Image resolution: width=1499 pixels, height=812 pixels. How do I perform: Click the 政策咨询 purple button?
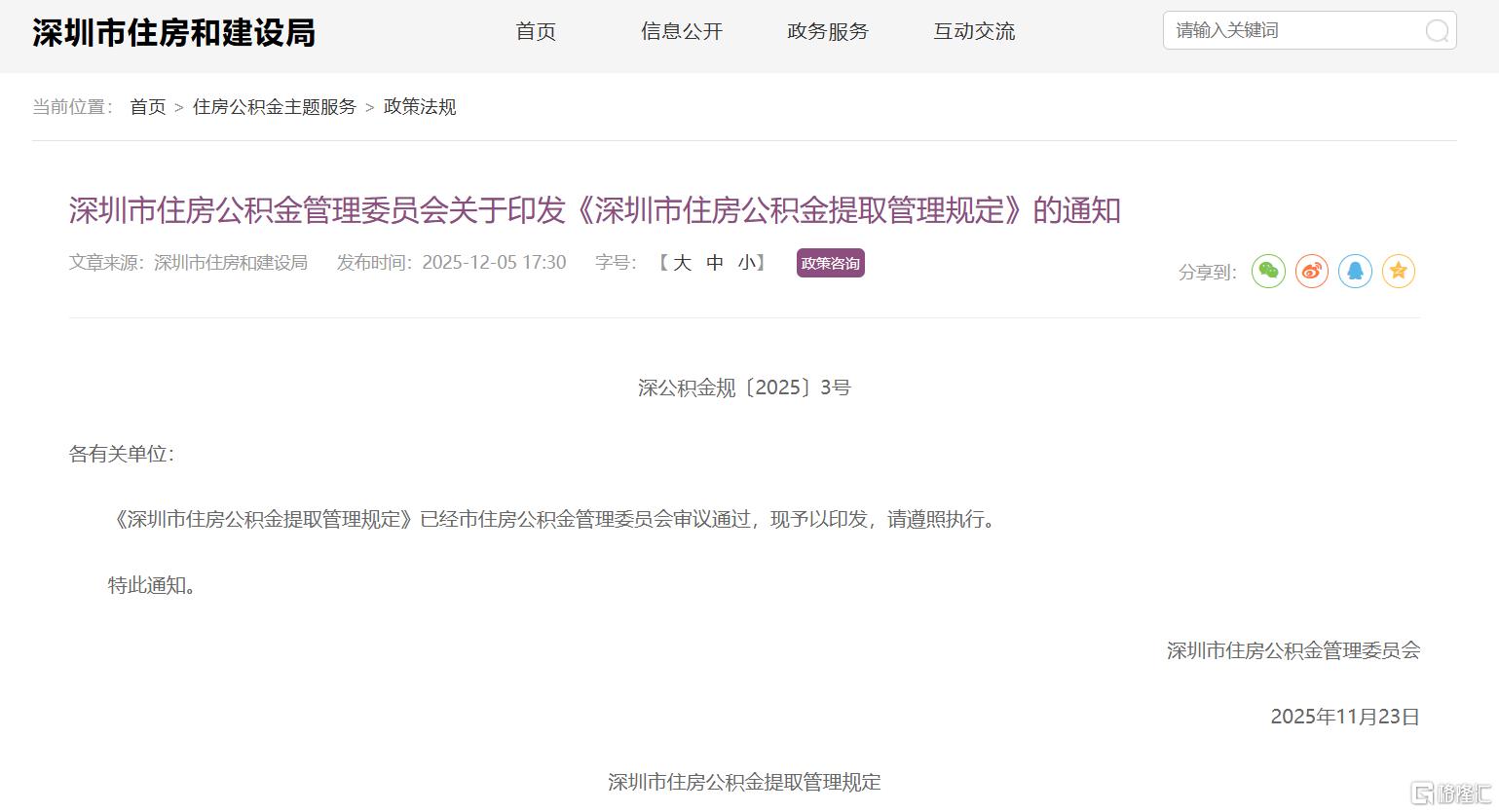click(x=830, y=264)
